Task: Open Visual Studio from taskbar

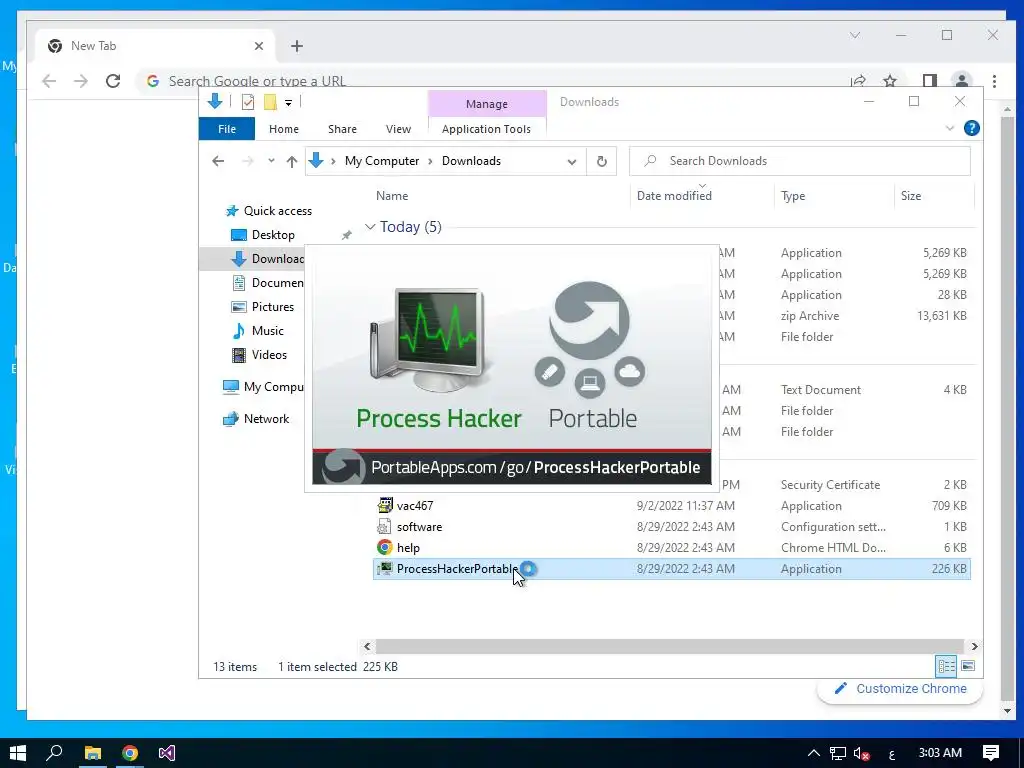Action: click(x=167, y=753)
